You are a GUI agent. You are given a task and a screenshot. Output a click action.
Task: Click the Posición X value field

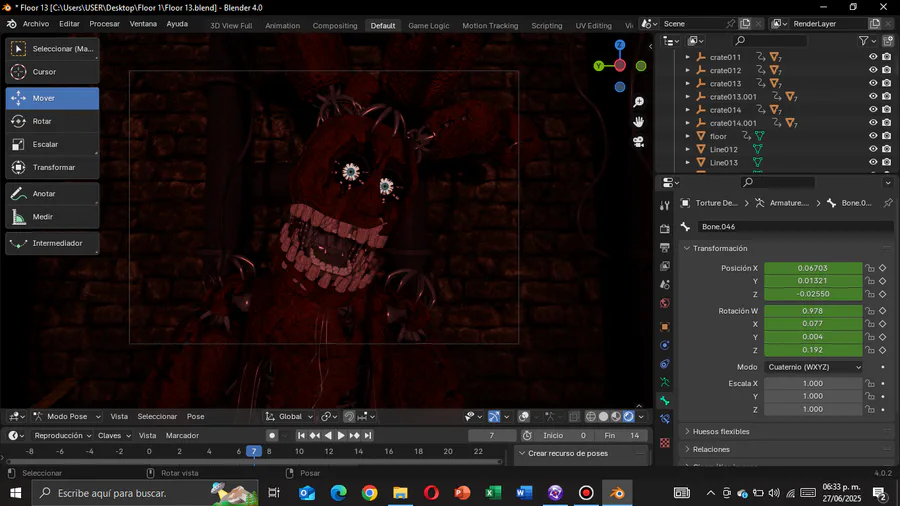[813, 268]
